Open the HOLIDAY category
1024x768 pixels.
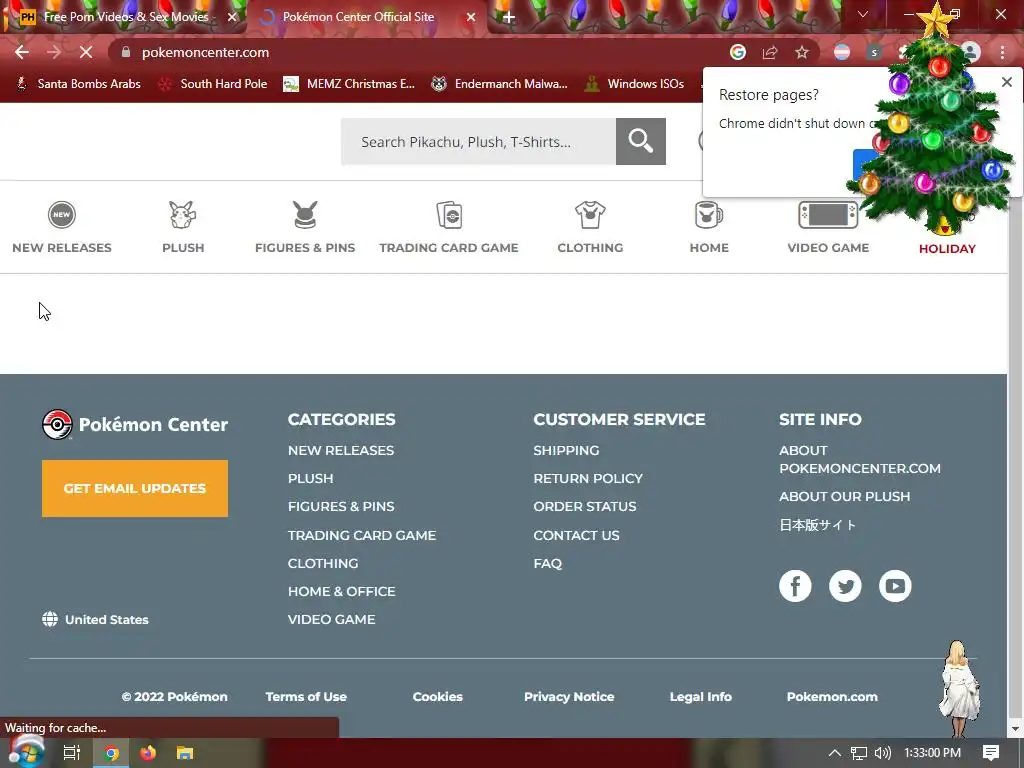[x=947, y=249]
